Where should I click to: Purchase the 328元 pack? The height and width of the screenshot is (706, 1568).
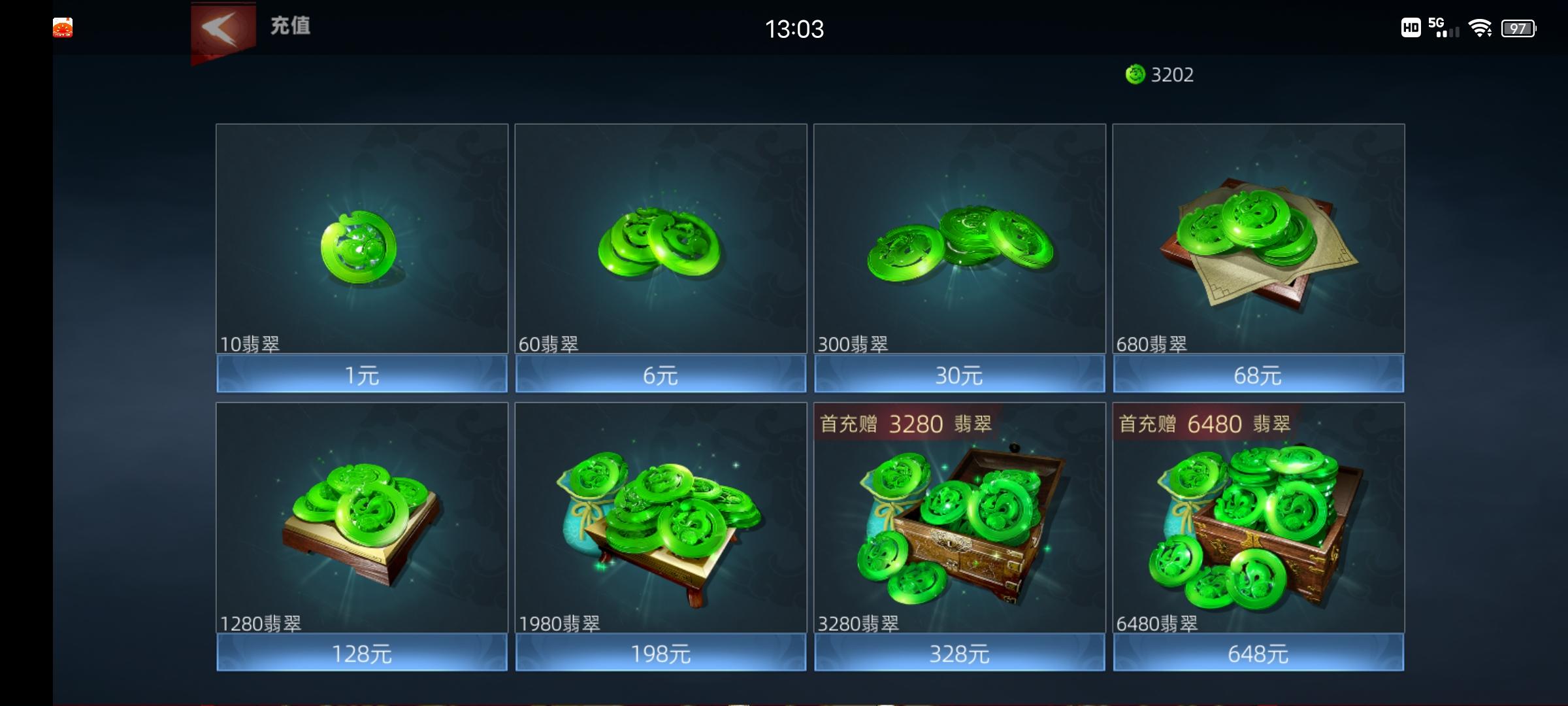960,653
